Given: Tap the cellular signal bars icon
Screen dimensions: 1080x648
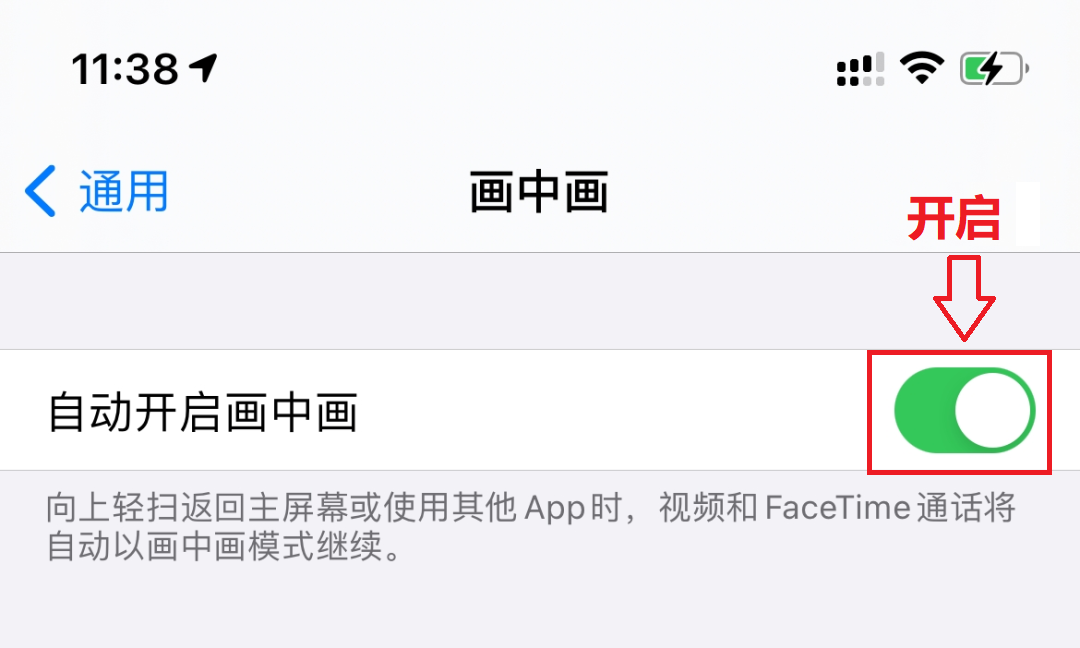Looking at the screenshot, I should tap(860, 70).
